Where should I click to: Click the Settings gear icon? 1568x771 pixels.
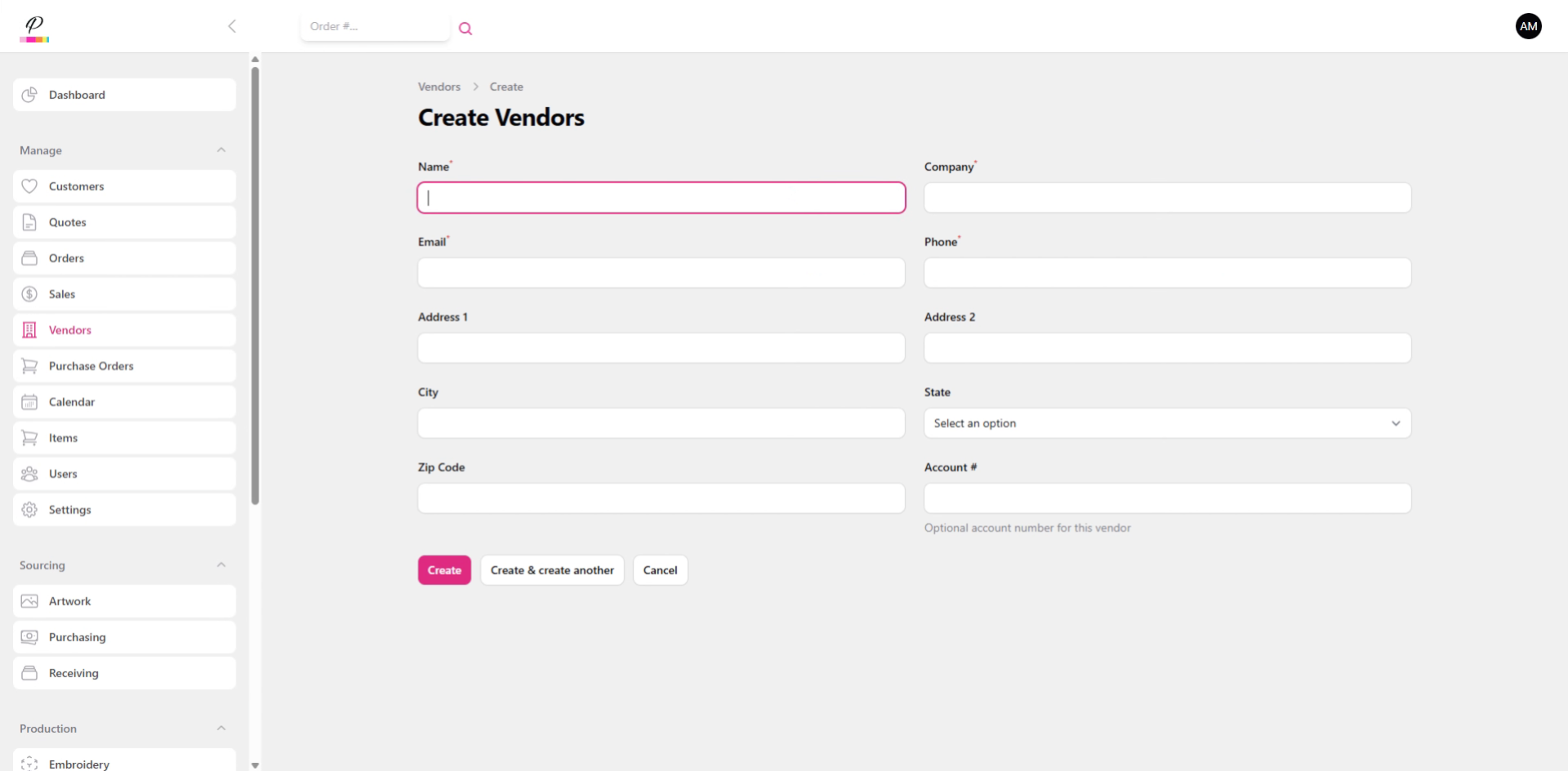pos(29,510)
